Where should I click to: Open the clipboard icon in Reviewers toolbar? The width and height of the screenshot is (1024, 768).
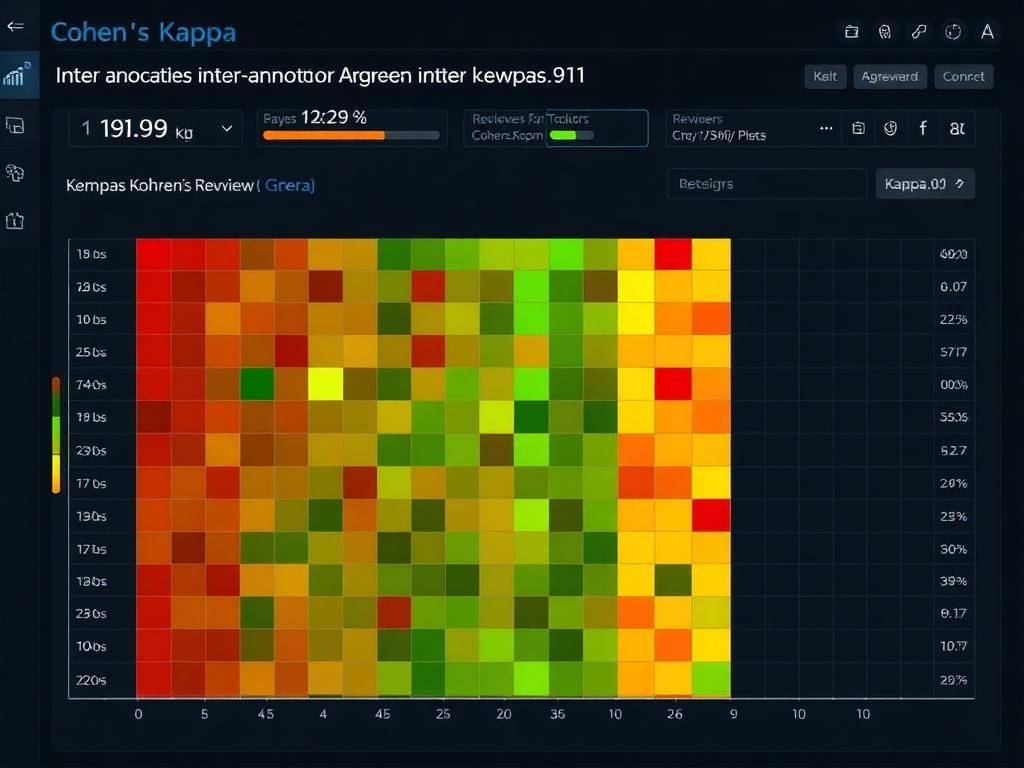click(x=858, y=128)
